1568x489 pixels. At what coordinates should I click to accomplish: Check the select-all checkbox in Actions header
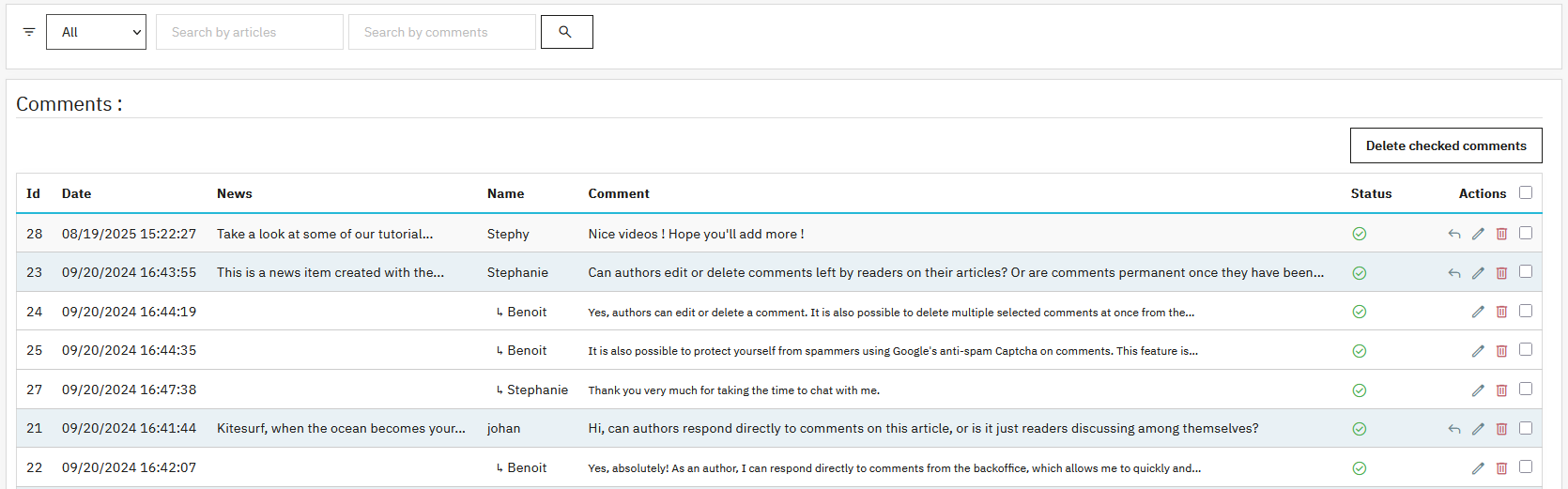coord(1526,192)
